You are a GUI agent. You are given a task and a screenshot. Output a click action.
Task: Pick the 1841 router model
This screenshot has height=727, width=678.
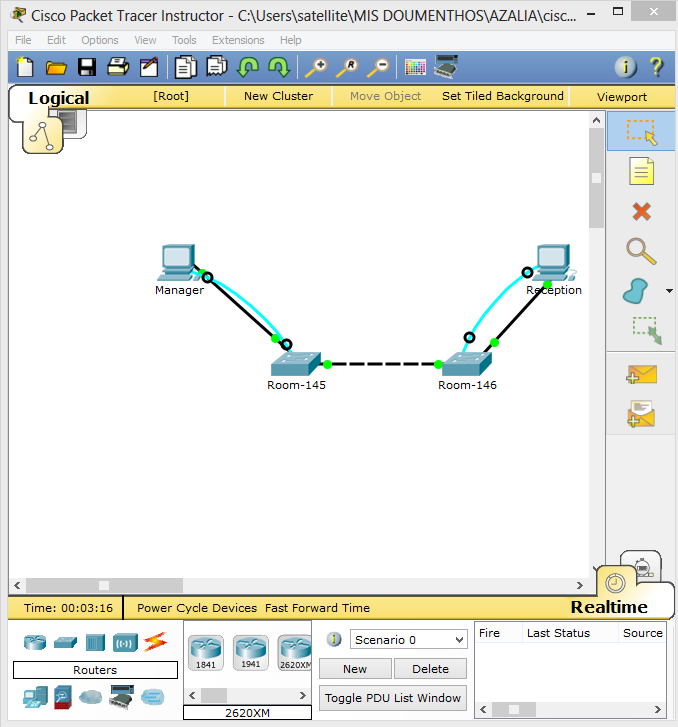pos(206,653)
